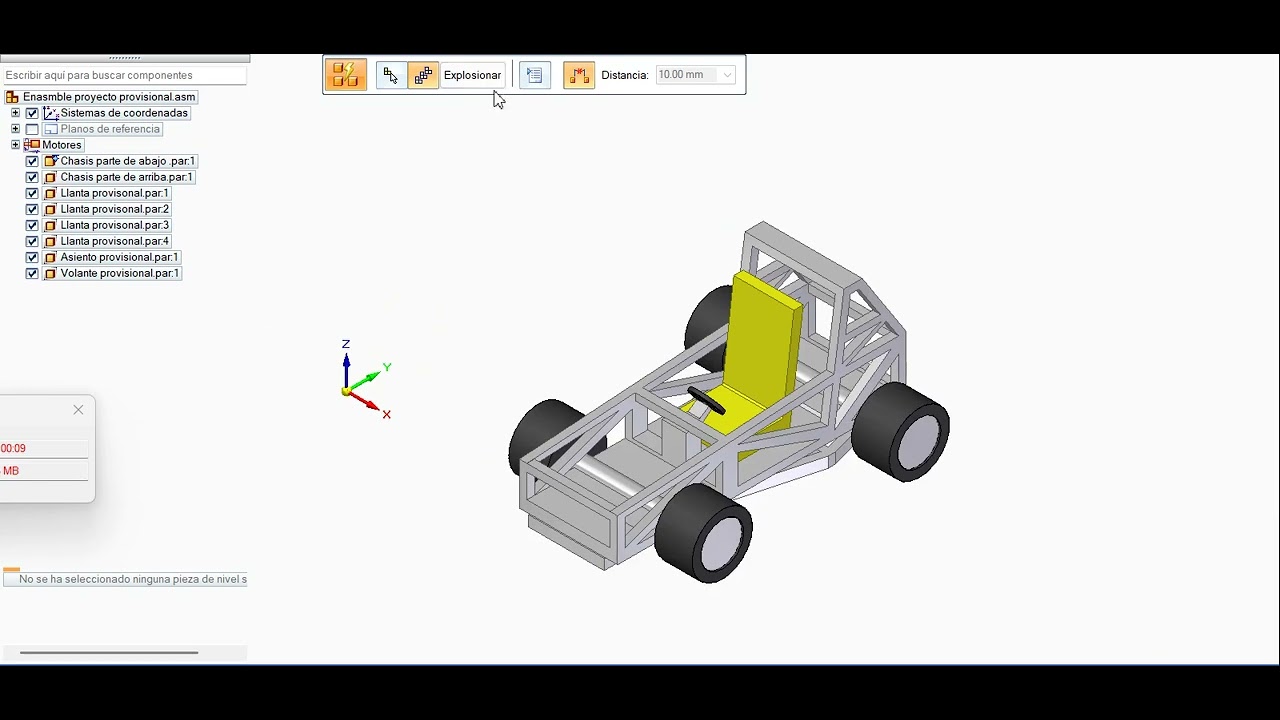This screenshot has width=1280, height=720.
Task: Close the small floating recording panel
Action: click(78, 410)
